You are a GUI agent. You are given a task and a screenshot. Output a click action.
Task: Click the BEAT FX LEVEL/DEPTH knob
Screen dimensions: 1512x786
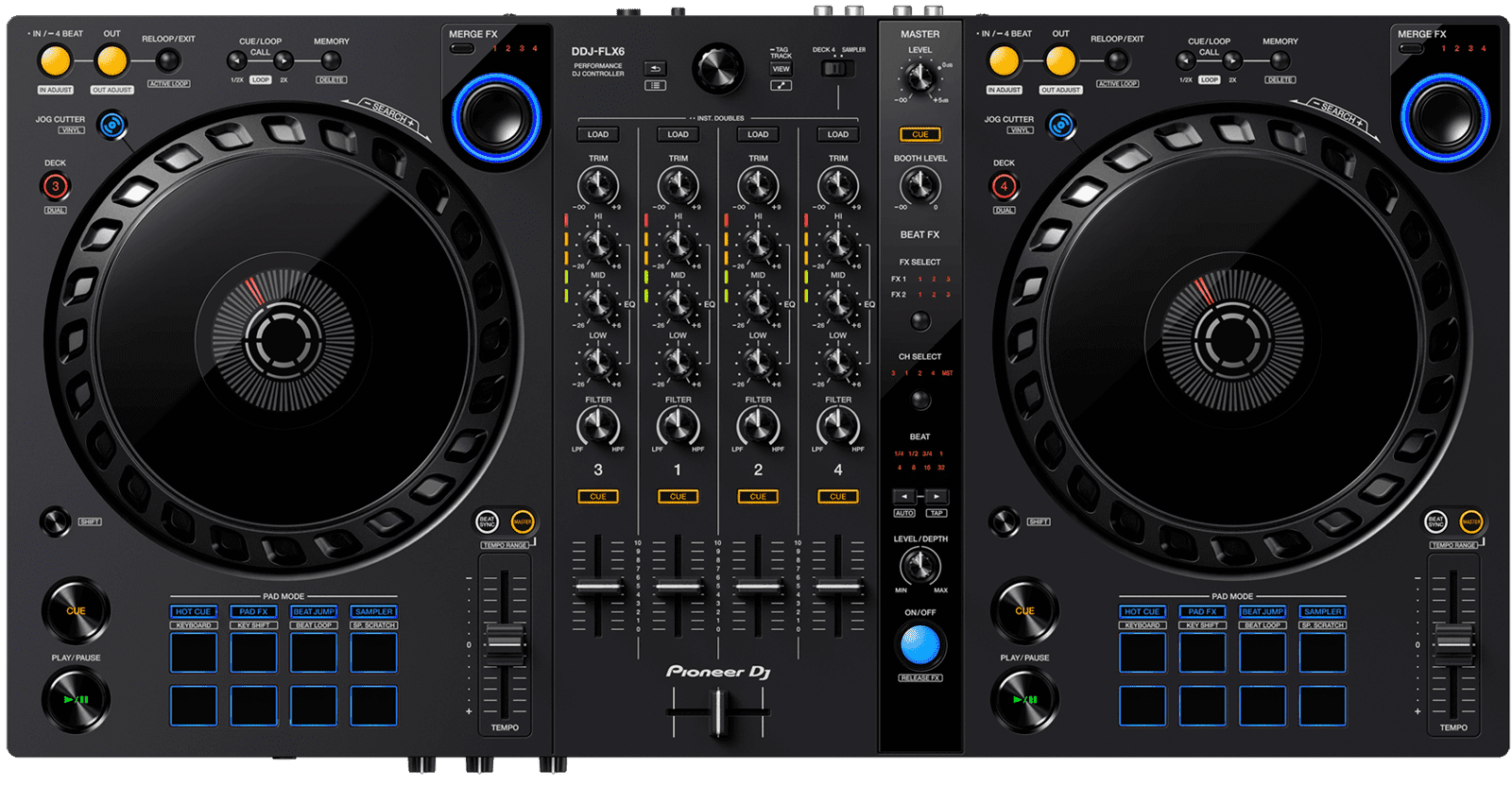tap(919, 566)
